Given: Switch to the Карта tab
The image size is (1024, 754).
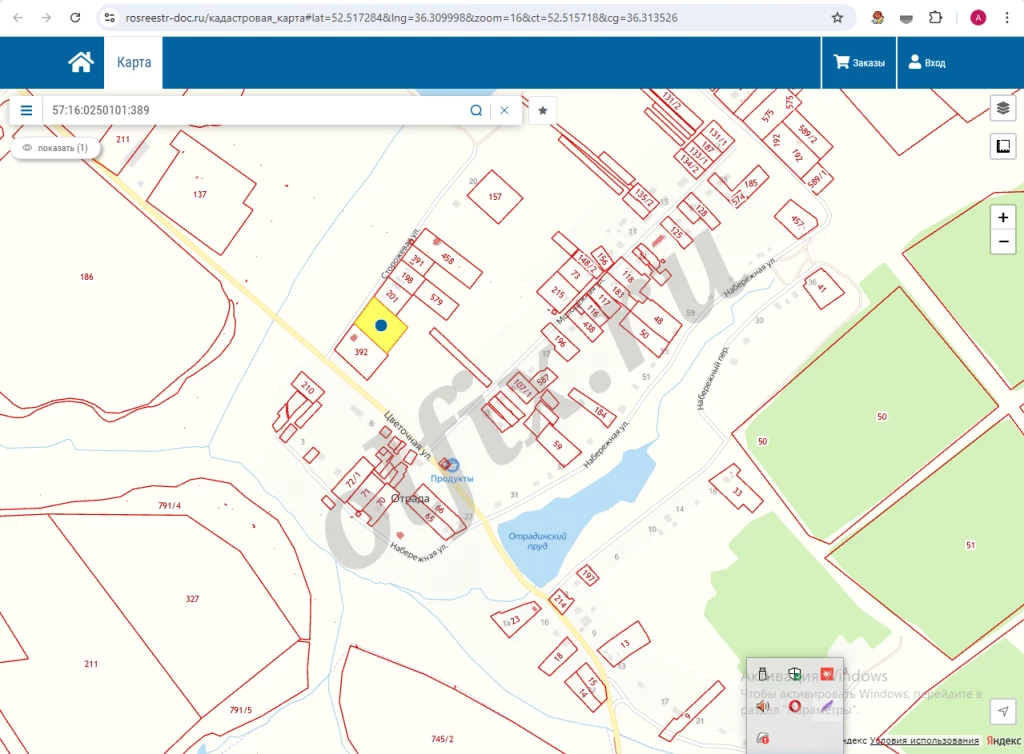Looking at the screenshot, I should 134,62.
